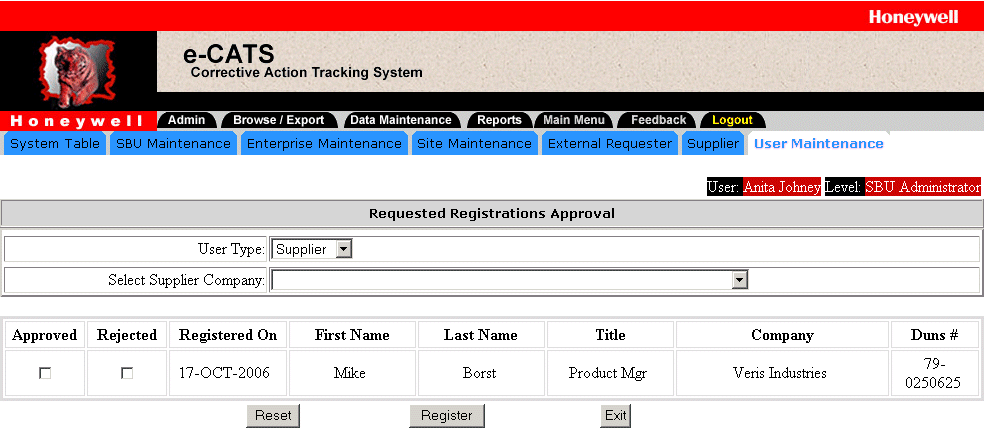Open the Browse / Export tab
The width and height of the screenshot is (984, 434).
[279, 120]
